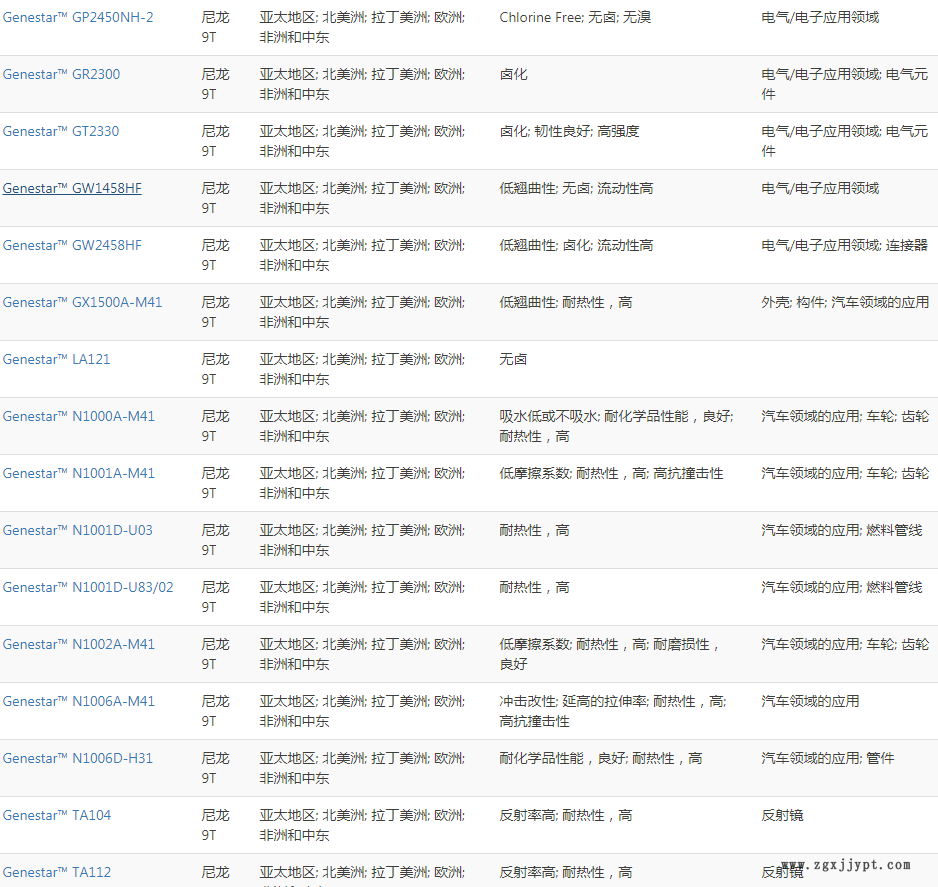This screenshot has height=887, width=938.
Task: Click "反射率高; 耐热性，高" in the TA104 row
Action: 565,815
